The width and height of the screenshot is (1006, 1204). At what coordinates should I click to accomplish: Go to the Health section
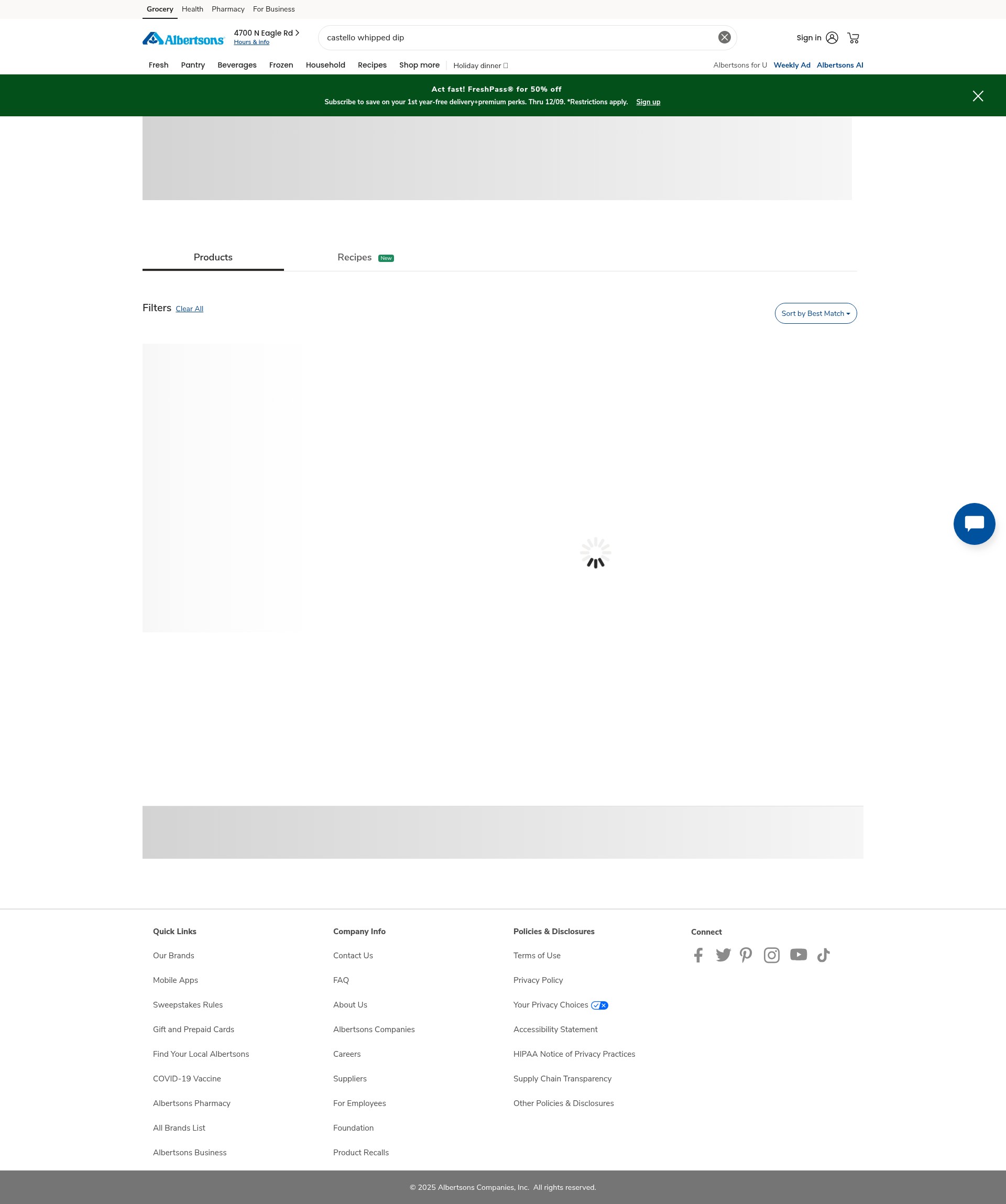[x=192, y=9]
